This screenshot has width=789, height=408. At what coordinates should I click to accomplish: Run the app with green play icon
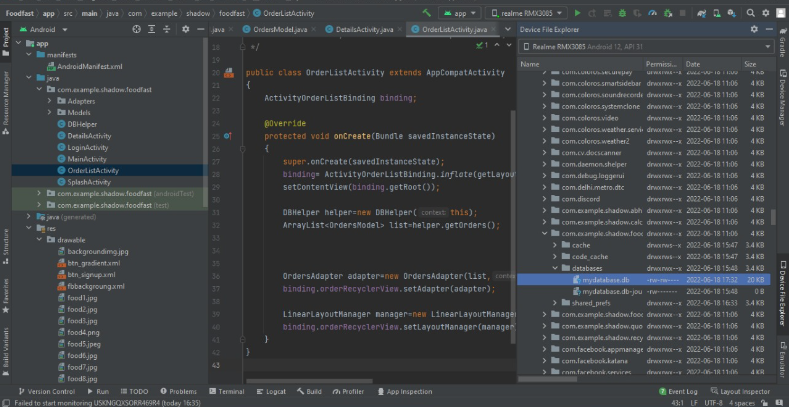pos(578,13)
